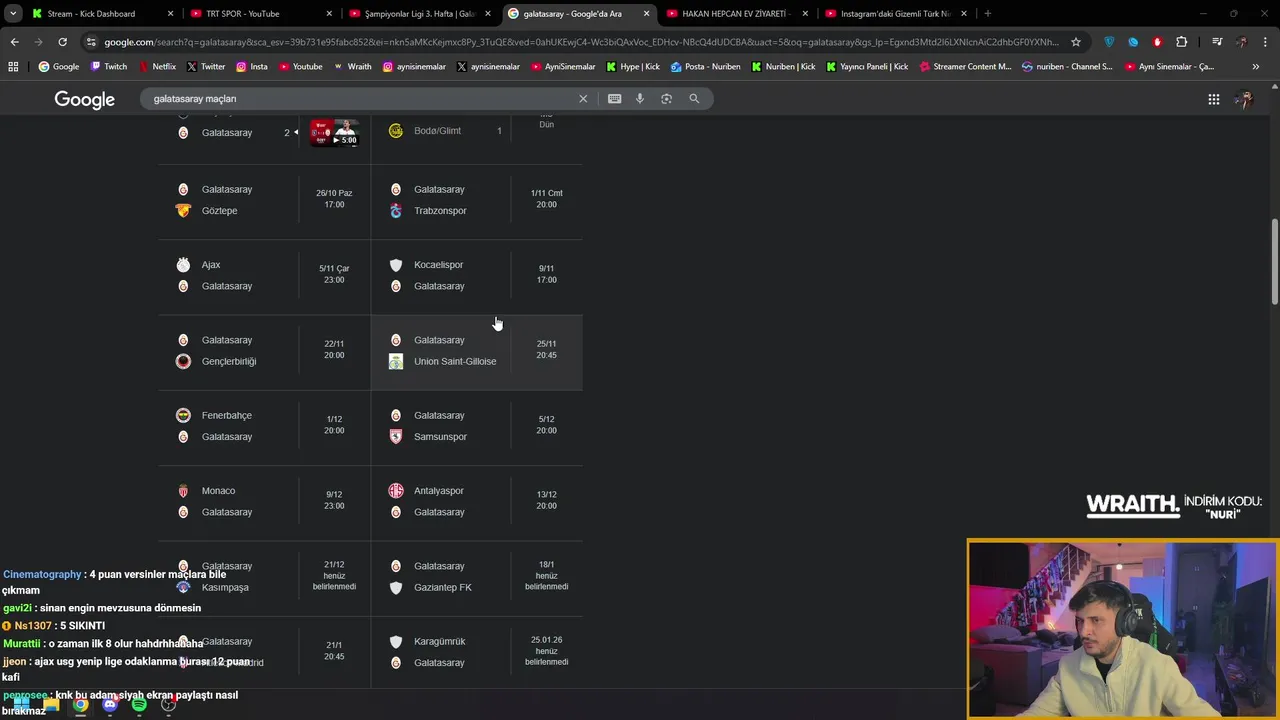Open the Galatasaray vs Trabzonspor match
1280x720 pixels.
pos(477,200)
